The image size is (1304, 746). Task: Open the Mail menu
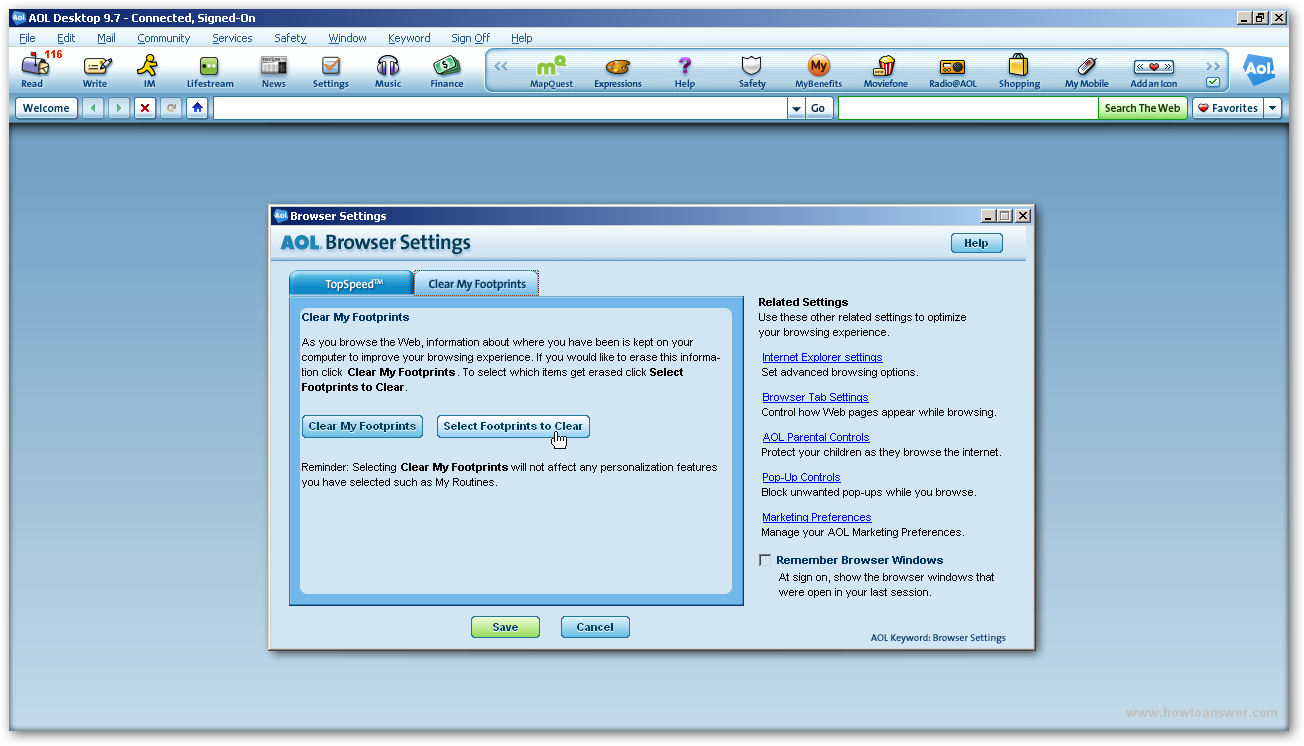coord(106,38)
